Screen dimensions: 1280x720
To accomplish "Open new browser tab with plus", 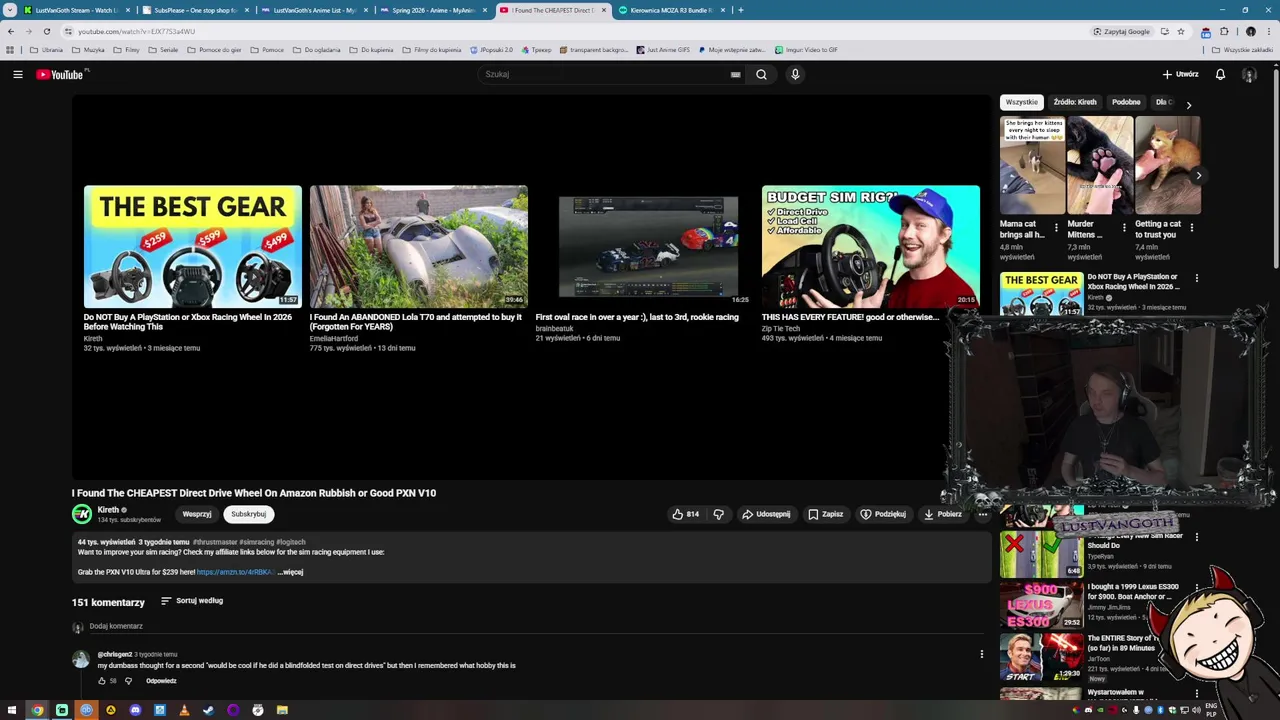I will [x=740, y=10].
